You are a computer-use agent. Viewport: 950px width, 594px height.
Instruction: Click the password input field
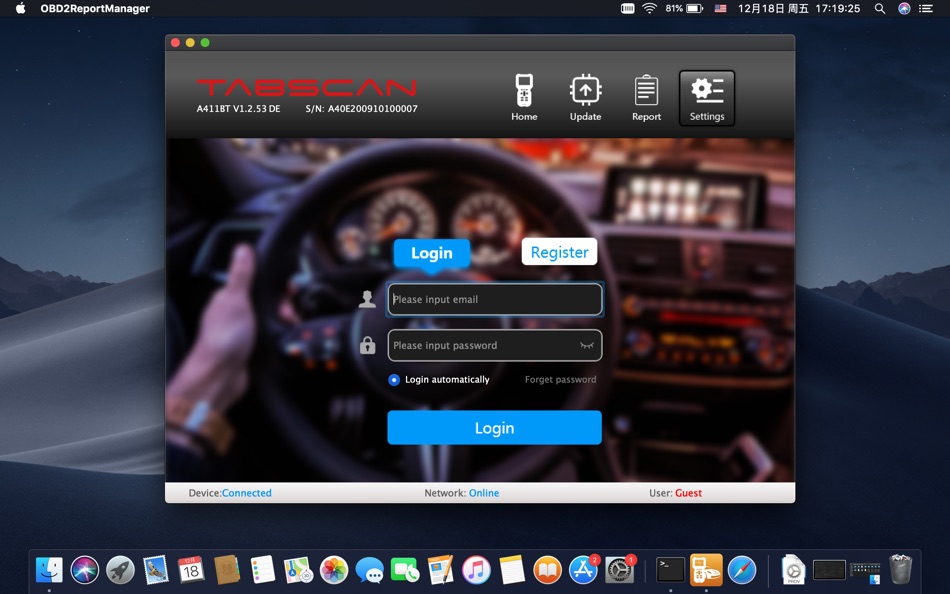(x=494, y=345)
